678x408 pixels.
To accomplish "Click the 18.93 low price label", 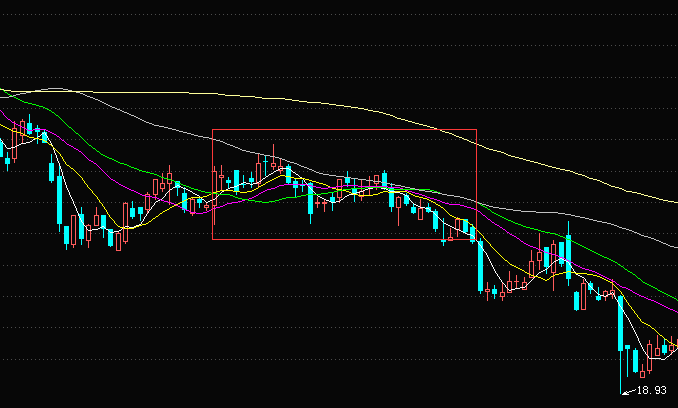I will pyautogui.click(x=652, y=390).
